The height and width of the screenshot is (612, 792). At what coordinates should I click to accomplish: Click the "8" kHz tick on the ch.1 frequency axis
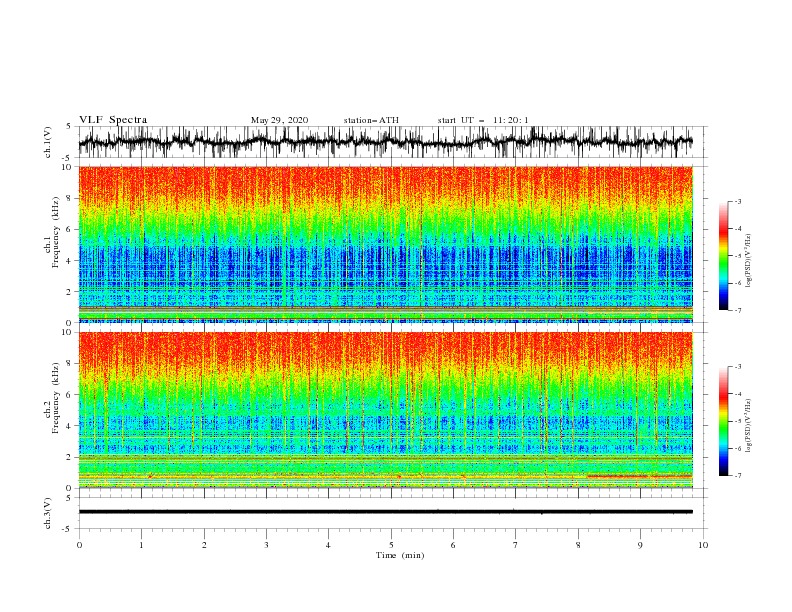(x=70, y=198)
